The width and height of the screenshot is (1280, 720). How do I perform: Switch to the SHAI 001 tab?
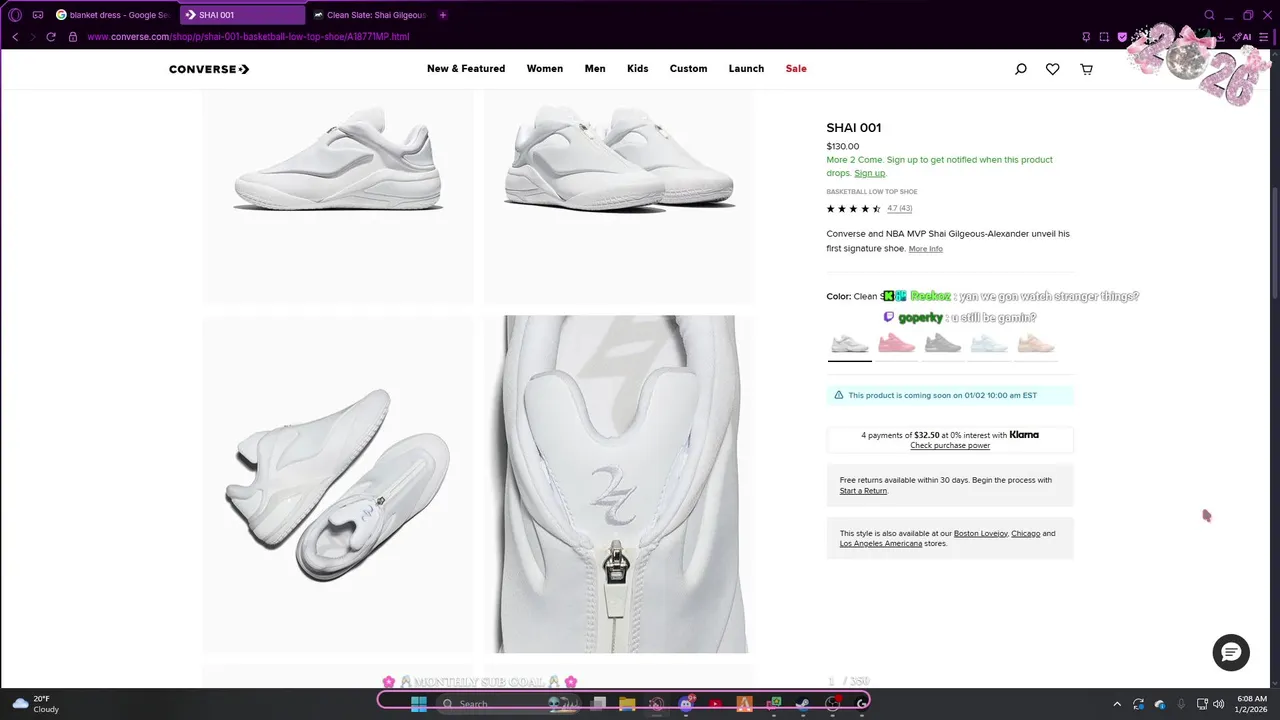pyautogui.click(x=243, y=15)
